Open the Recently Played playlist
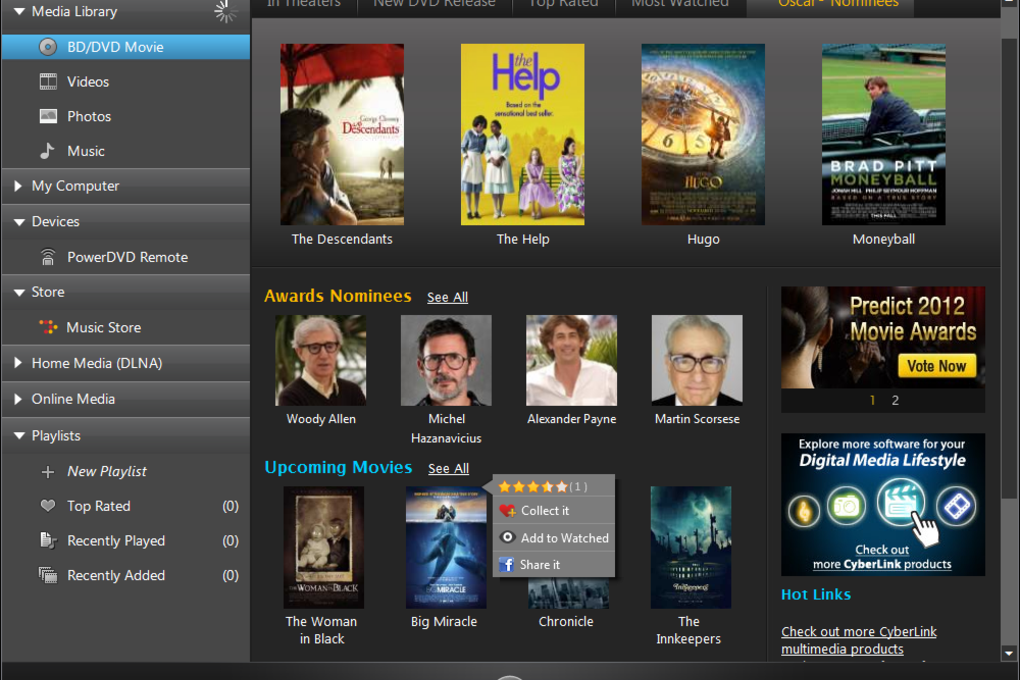 126,540
